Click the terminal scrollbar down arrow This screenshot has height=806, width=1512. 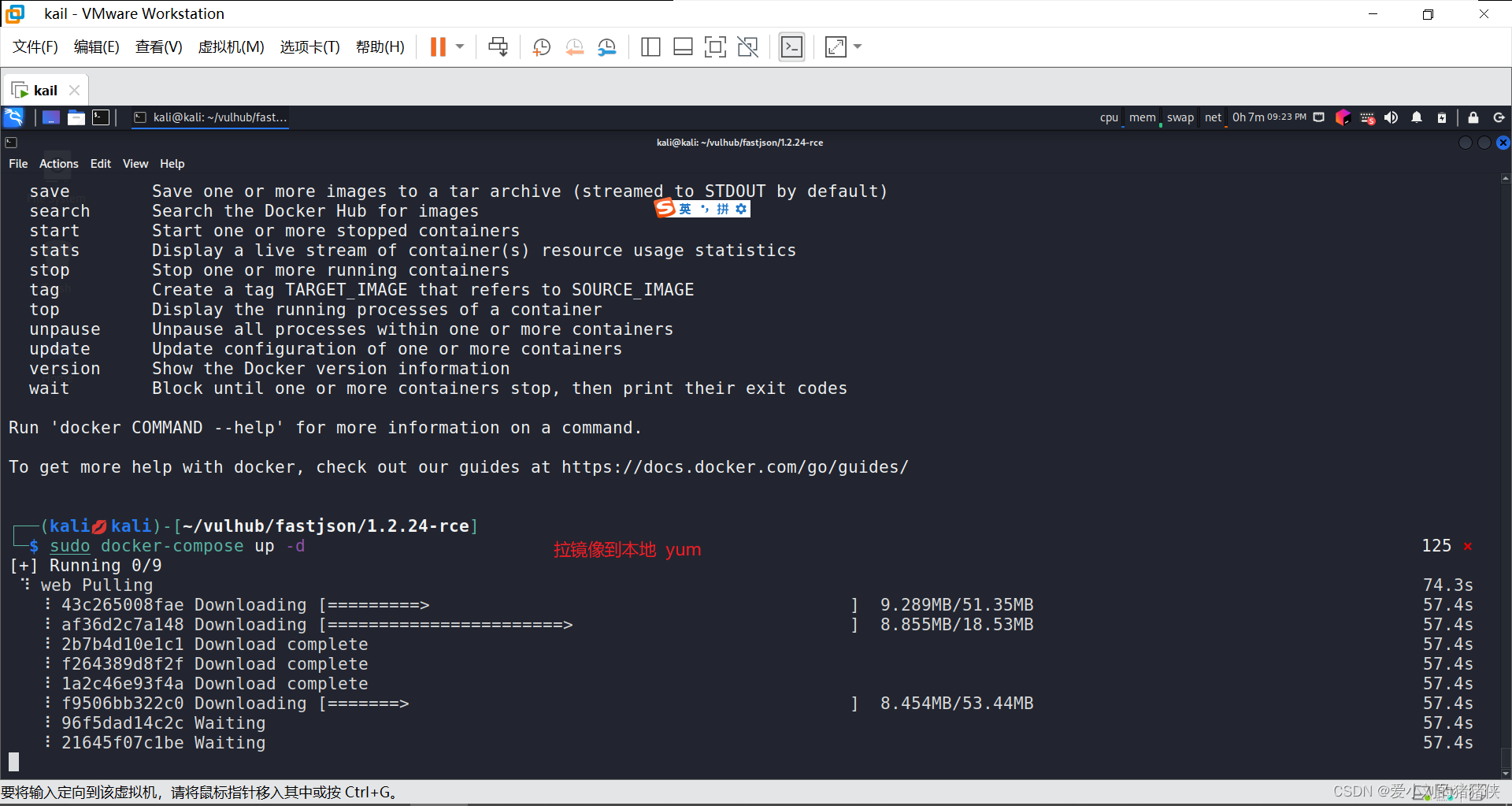[1506, 772]
